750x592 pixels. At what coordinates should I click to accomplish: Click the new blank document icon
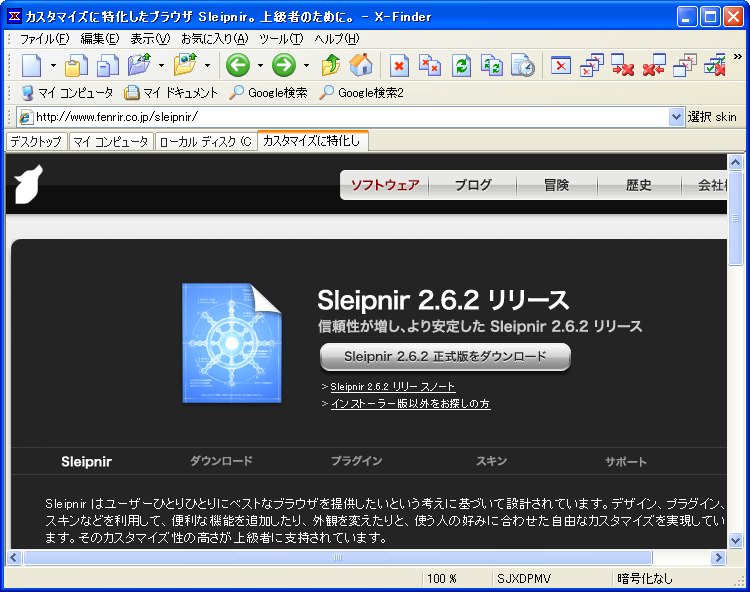click(x=32, y=66)
